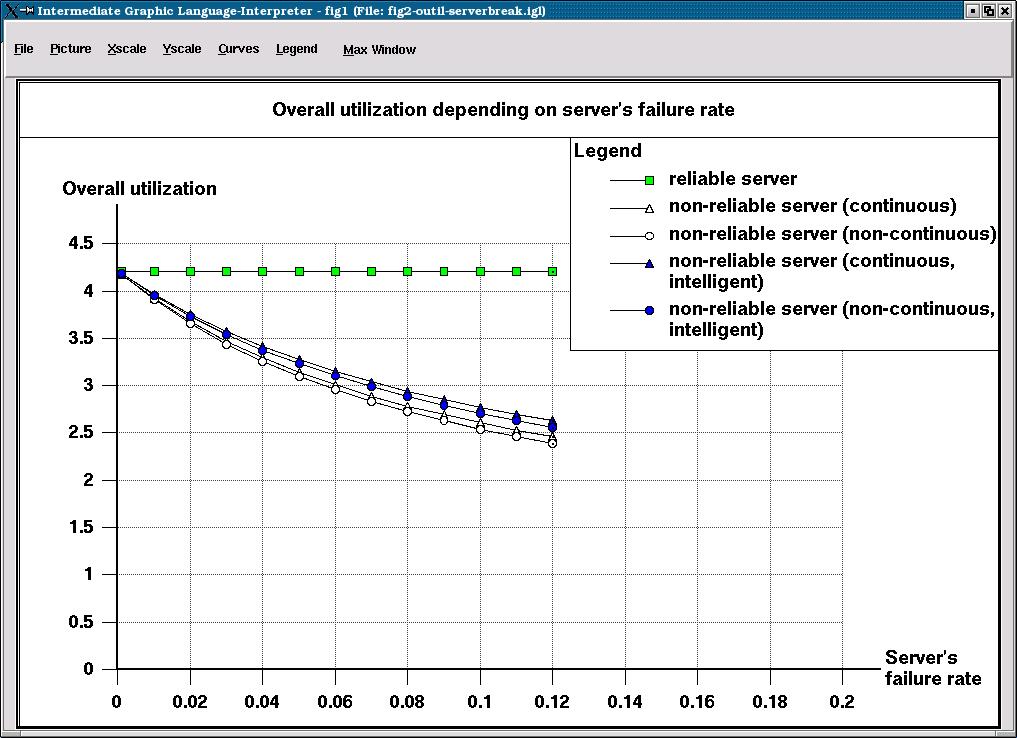The image size is (1017, 738).
Task: Maximize the interpreter window
Action: click(988, 10)
